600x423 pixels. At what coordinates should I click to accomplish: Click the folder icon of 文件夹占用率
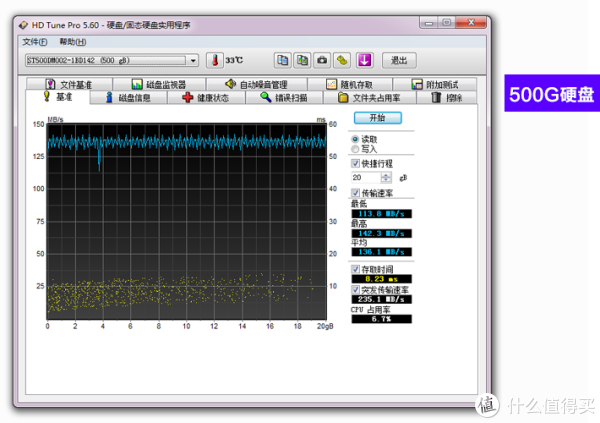click(343, 98)
